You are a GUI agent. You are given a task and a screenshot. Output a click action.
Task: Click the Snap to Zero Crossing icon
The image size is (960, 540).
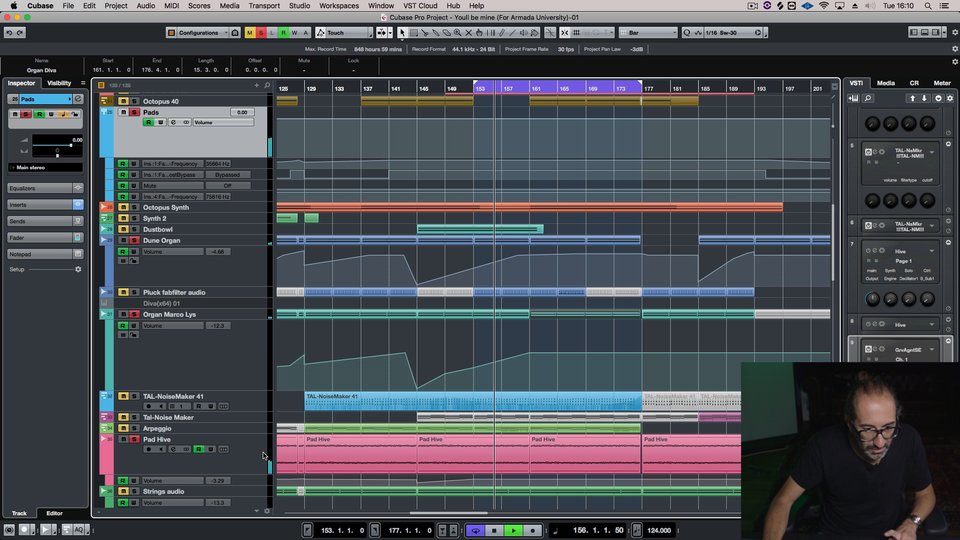(550, 32)
